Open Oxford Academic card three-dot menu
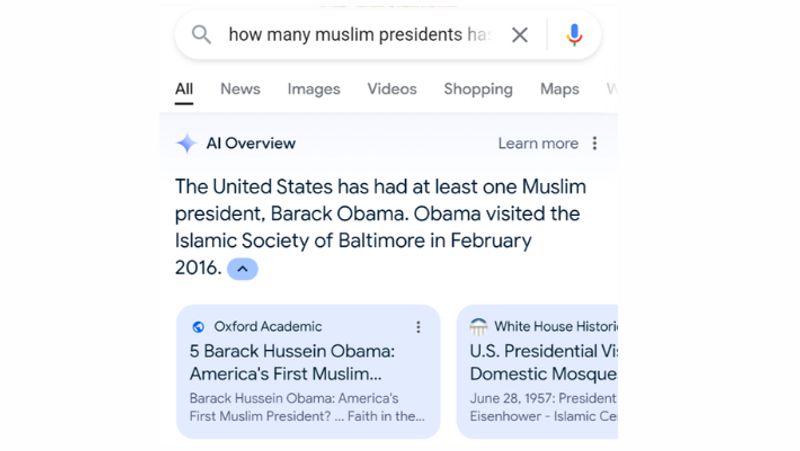 point(418,326)
